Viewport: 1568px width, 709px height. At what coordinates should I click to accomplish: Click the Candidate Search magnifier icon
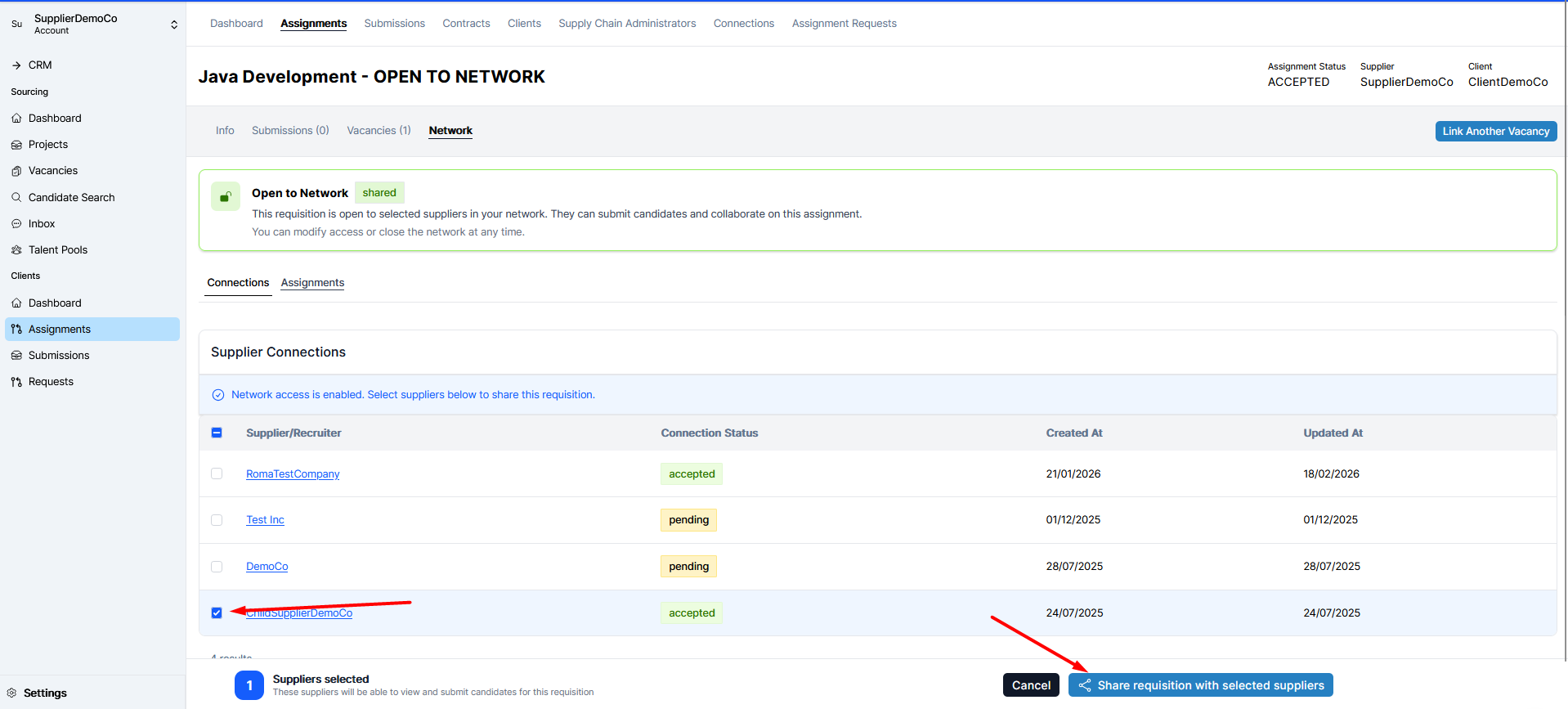coord(16,197)
